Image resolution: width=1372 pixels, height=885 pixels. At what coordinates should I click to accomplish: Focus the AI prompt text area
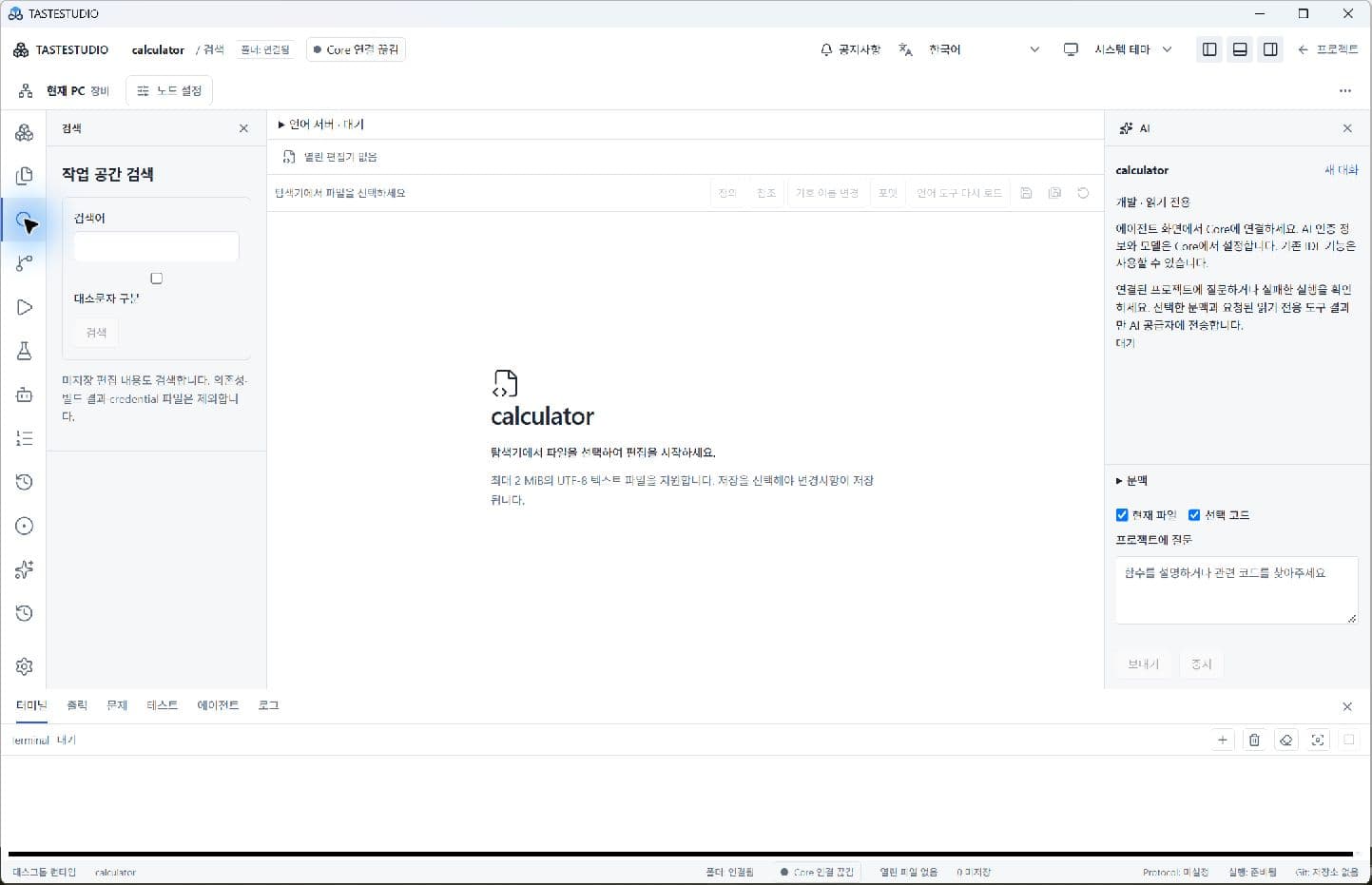(1236, 590)
